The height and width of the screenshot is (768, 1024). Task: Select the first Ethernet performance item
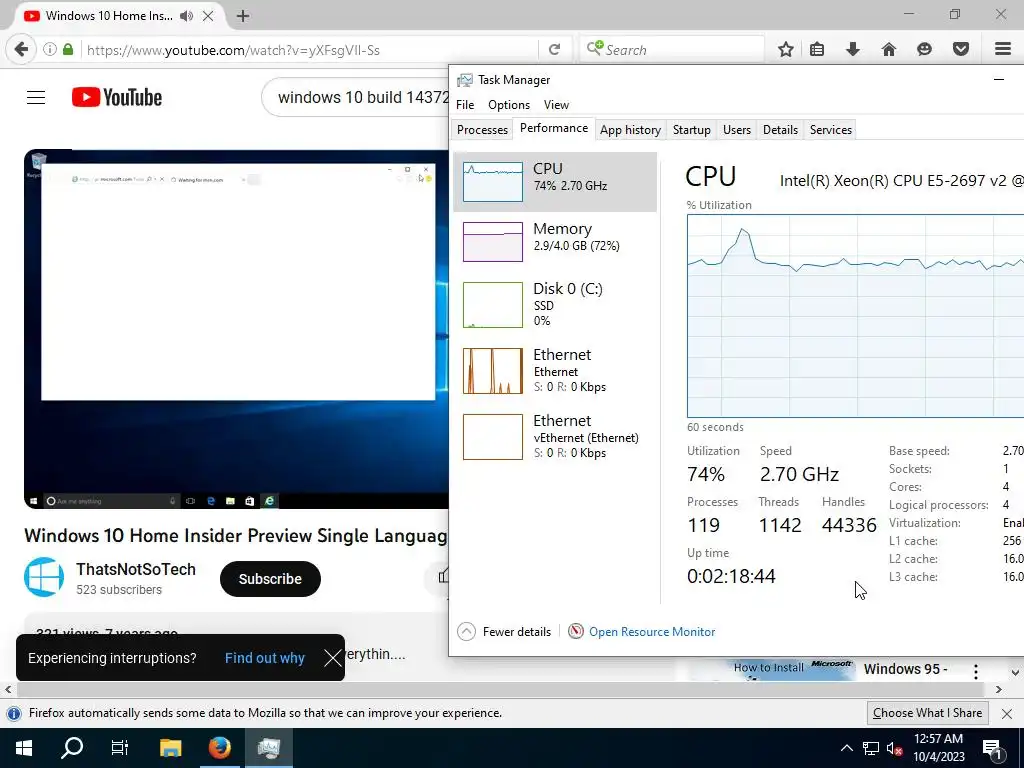pos(554,370)
